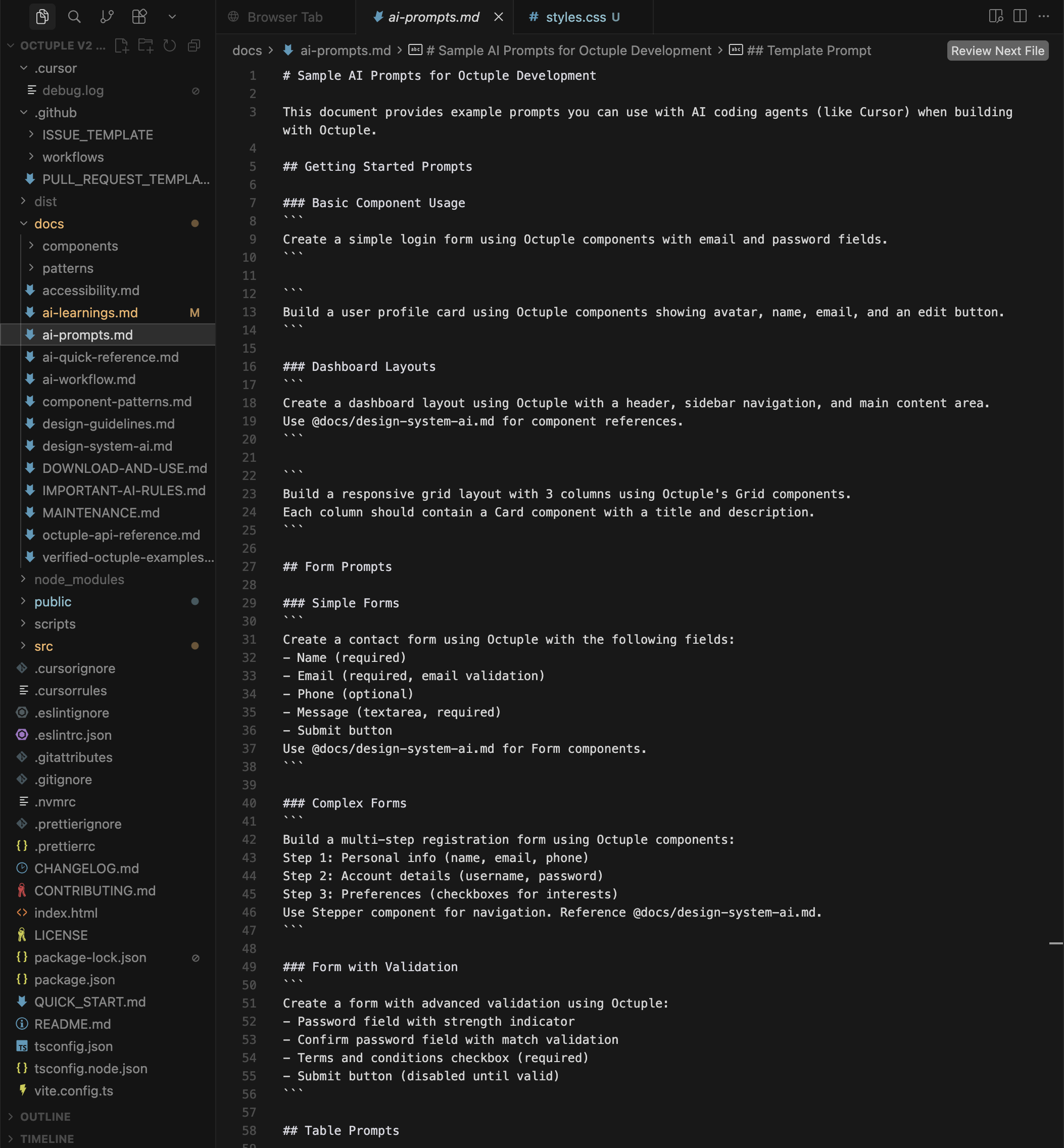Create a new folder using explorer toolbar
1064x1148 pixels.
click(x=146, y=45)
